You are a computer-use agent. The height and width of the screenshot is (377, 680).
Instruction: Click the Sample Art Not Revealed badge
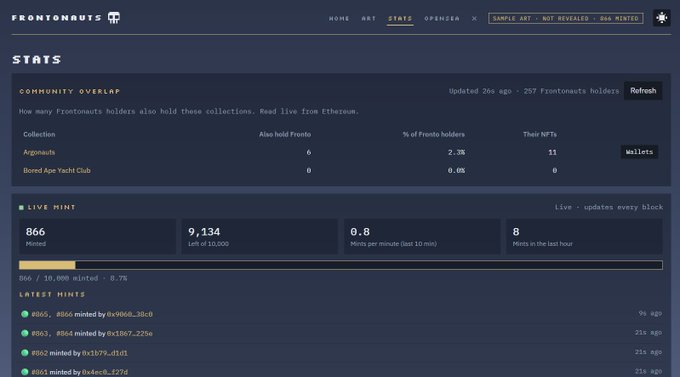(x=566, y=18)
